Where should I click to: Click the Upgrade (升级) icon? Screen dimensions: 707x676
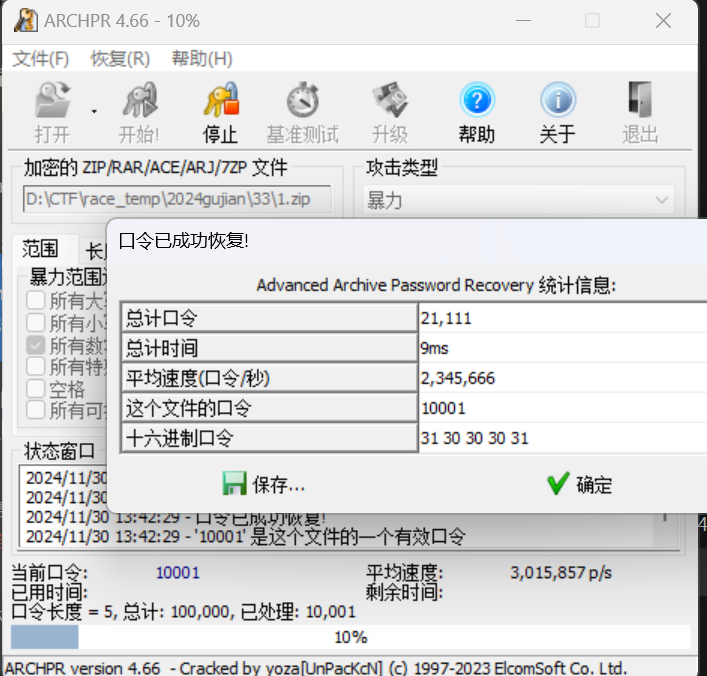pos(390,100)
